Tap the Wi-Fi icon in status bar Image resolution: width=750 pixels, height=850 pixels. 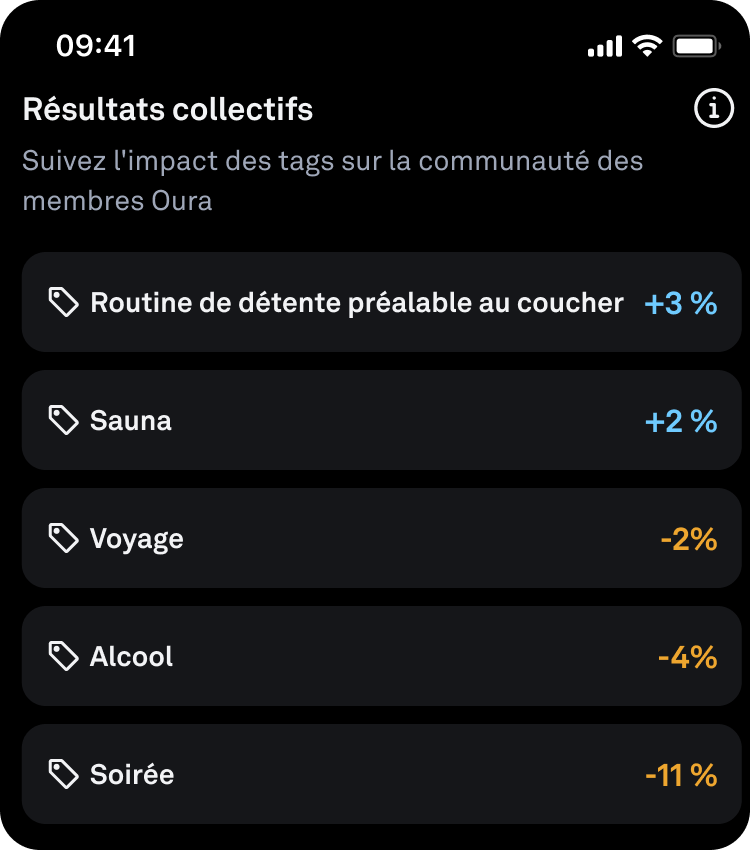tap(648, 46)
